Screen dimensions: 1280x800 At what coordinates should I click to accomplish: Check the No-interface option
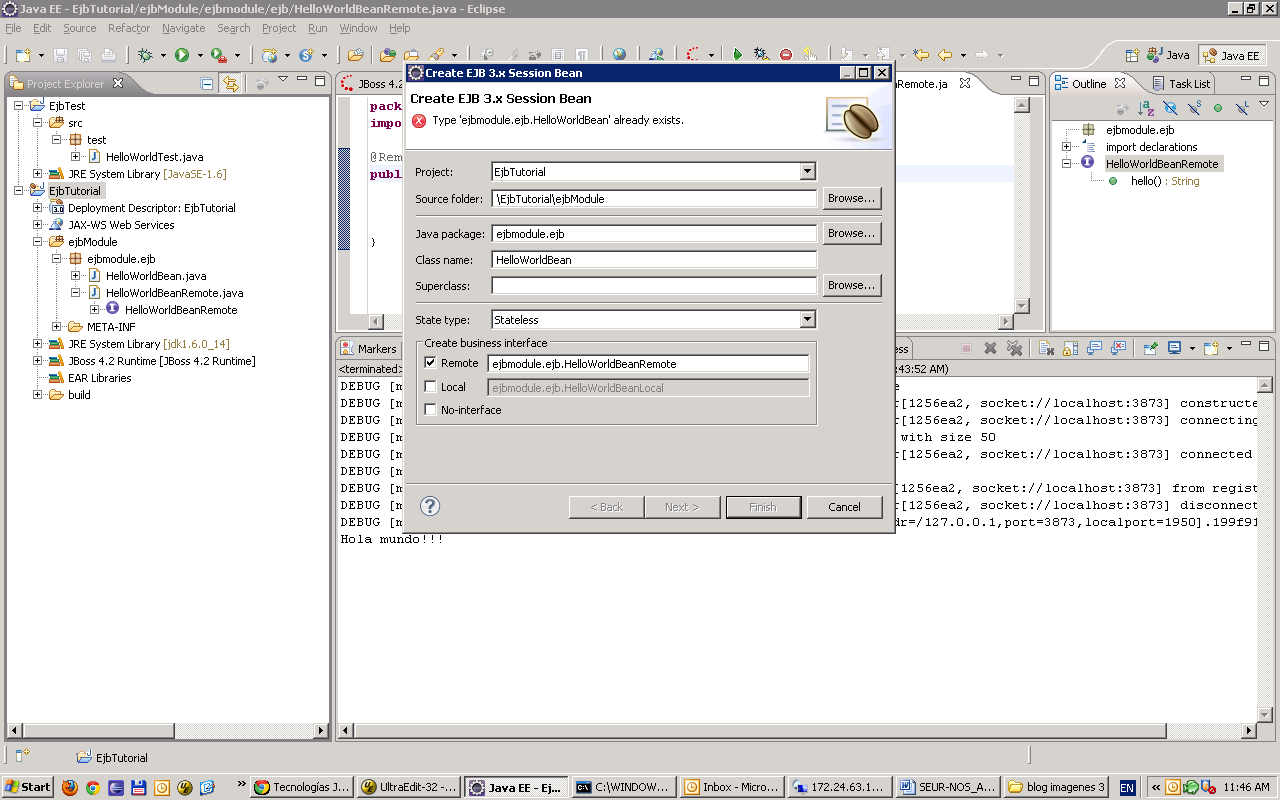[430, 409]
